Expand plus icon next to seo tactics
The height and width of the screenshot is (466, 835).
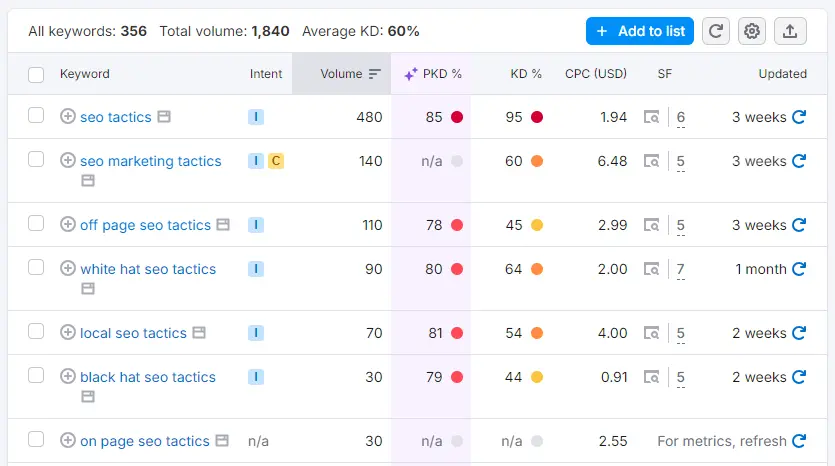click(x=68, y=117)
